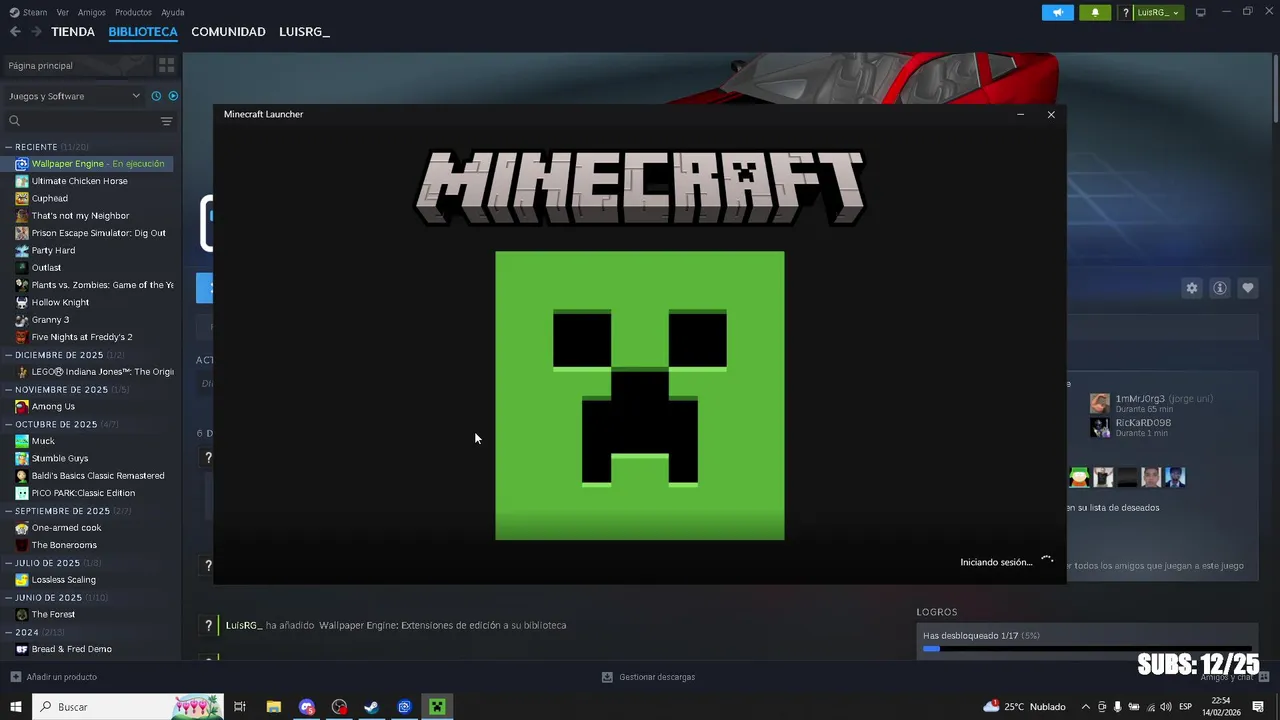Image resolution: width=1280 pixels, height=720 pixels.
Task: Open the Productos menu
Action: (133, 12)
